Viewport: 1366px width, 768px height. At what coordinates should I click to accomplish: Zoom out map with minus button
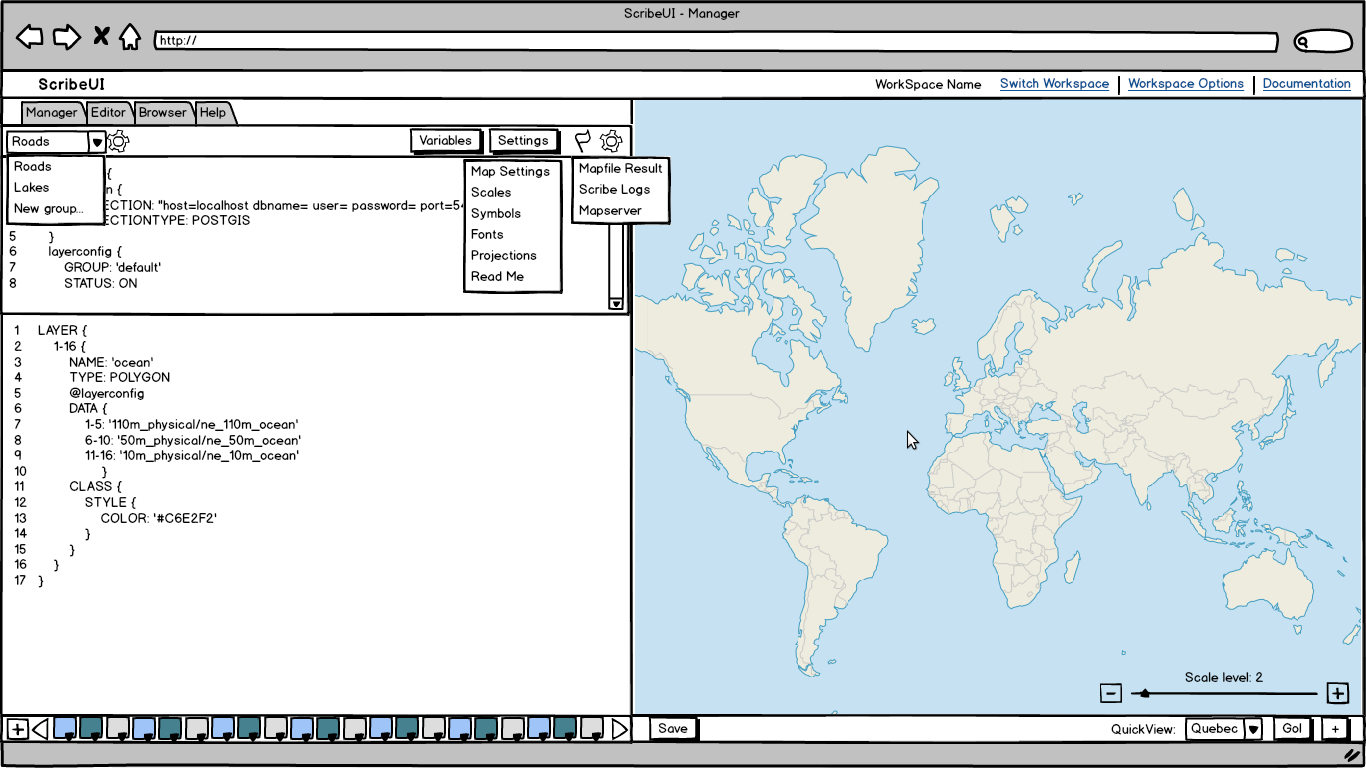point(1110,693)
